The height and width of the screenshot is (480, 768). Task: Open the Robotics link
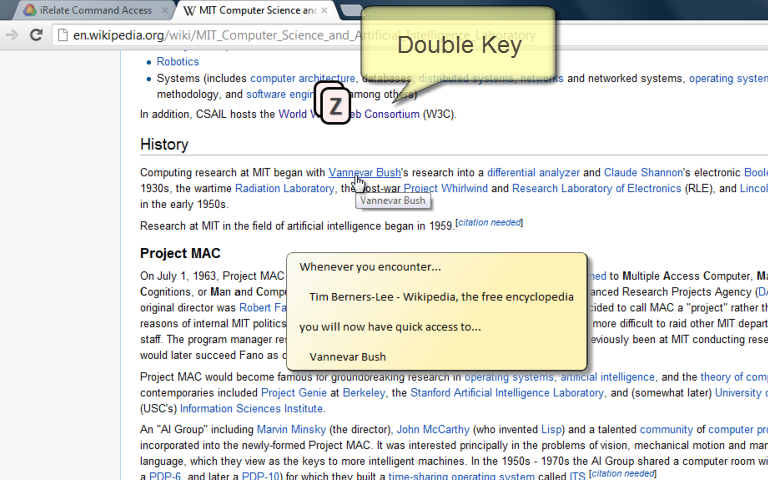(x=178, y=62)
